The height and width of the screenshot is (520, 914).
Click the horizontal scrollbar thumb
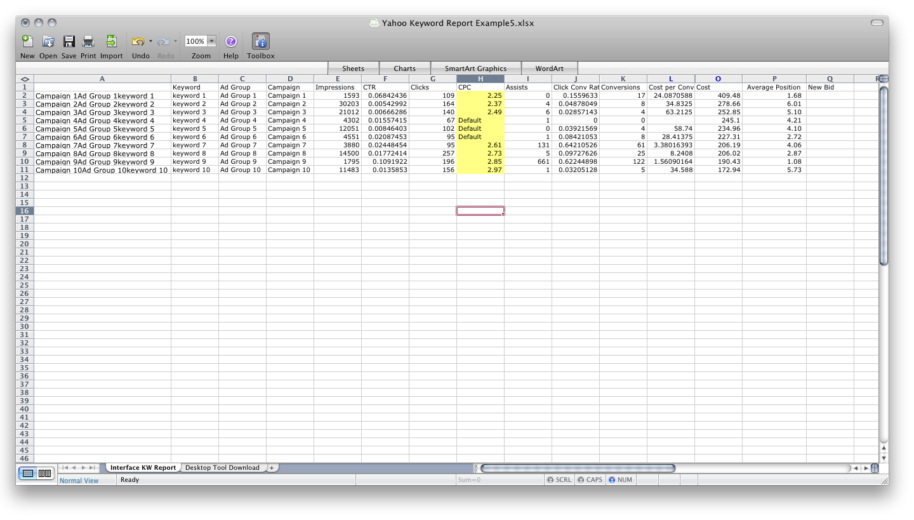(577, 468)
